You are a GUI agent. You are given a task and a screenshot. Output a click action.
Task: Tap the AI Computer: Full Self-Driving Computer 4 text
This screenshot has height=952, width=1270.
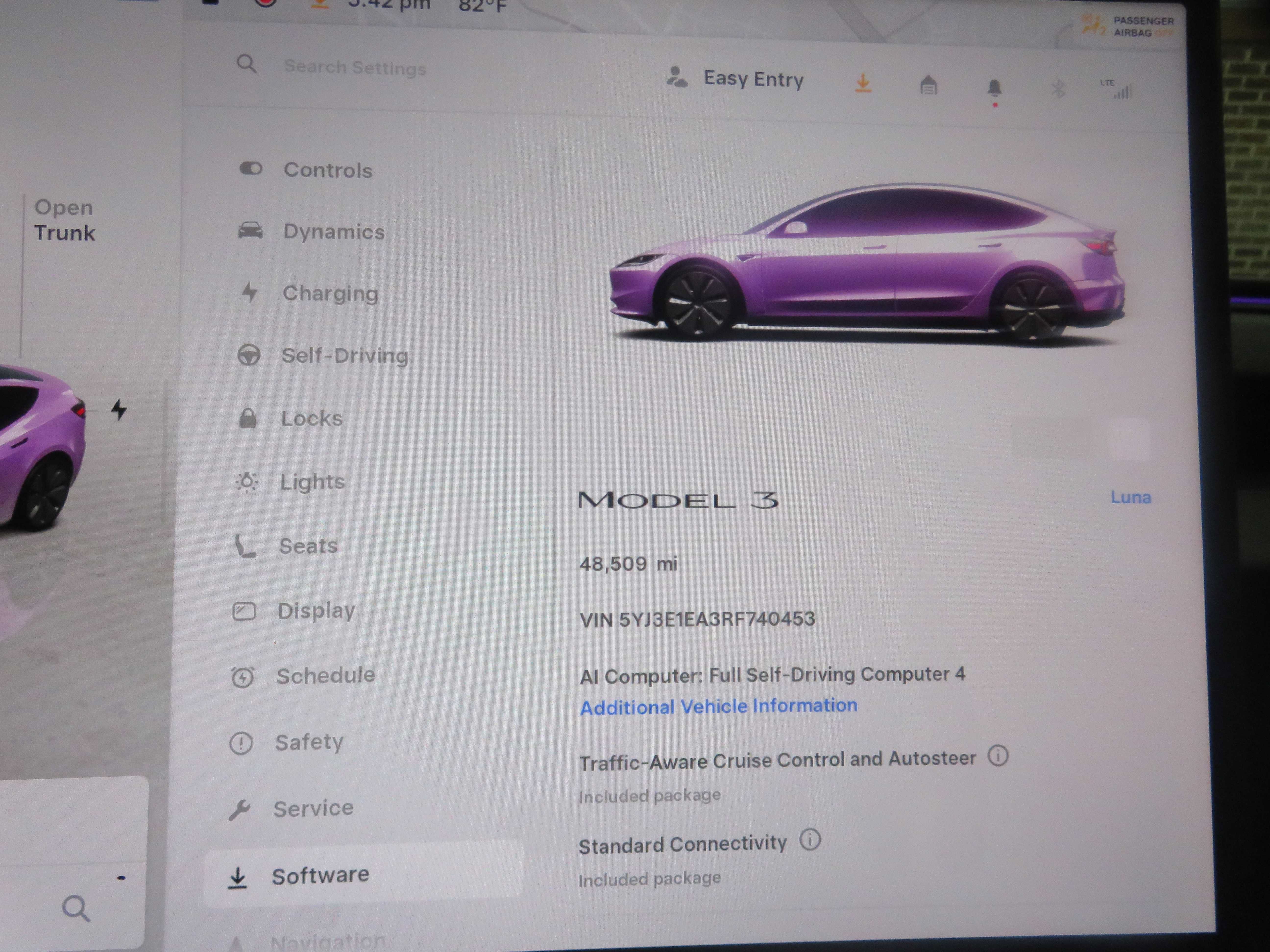(x=772, y=675)
